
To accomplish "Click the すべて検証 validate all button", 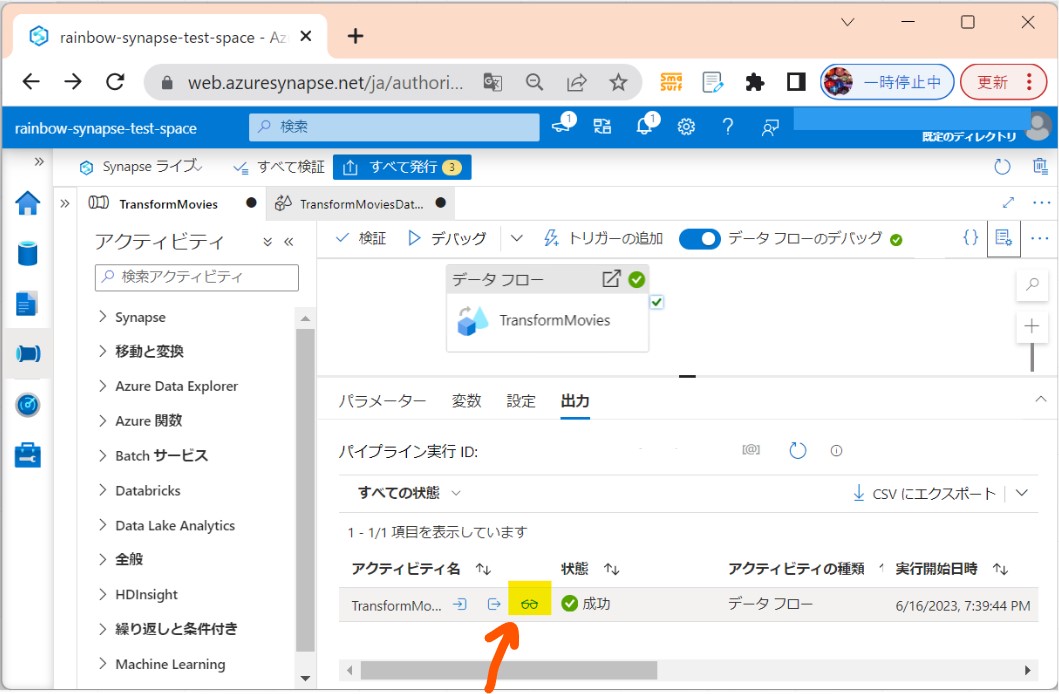I will coord(279,167).
